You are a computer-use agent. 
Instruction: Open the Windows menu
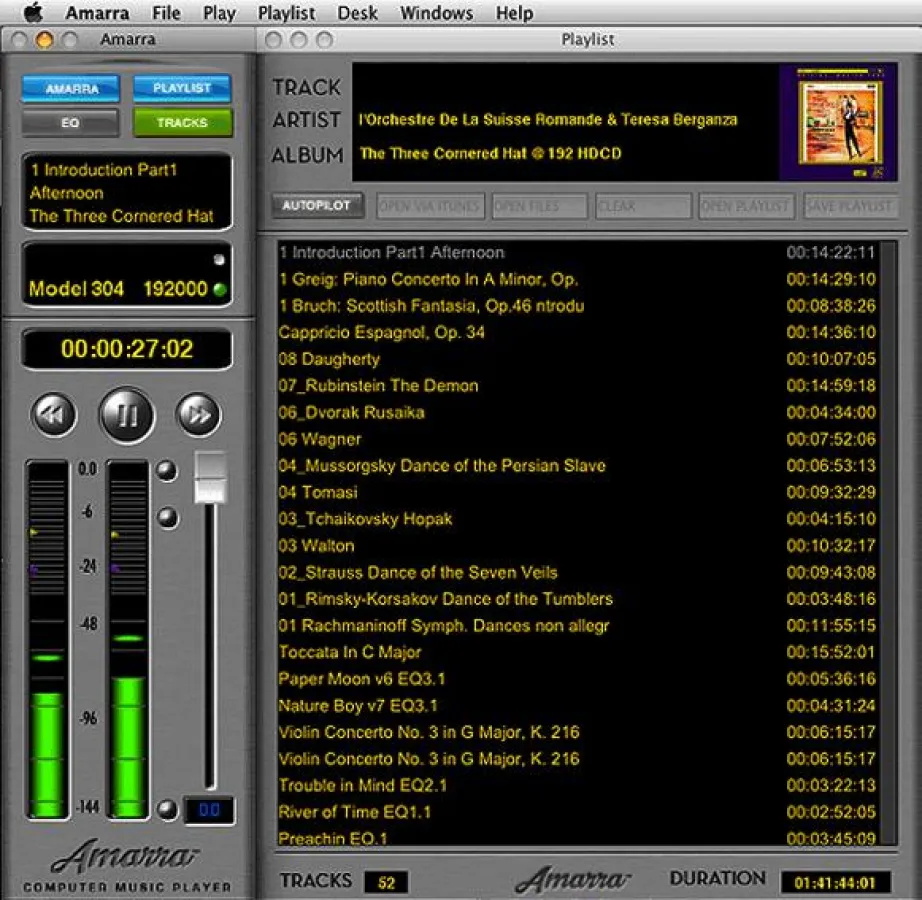point(436,13)
